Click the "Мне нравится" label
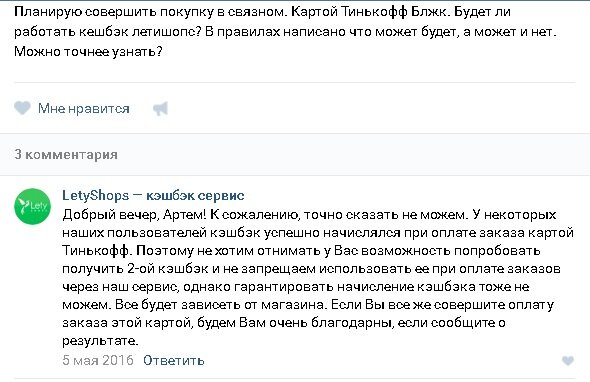 point(84,109)
